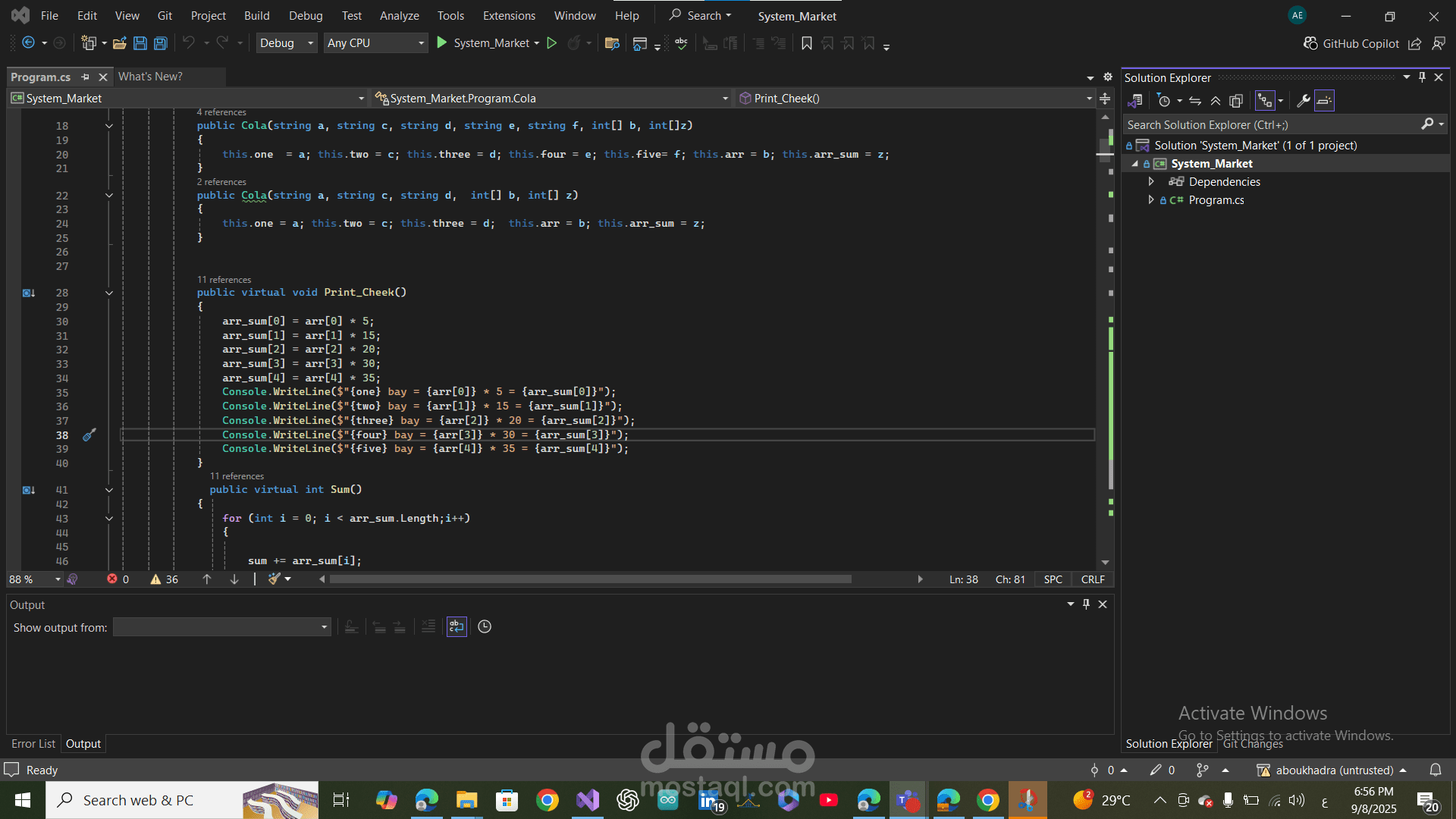The height and width of the screenshot is (819, 1456).
Task: Go to next issue with down arrow
Action: point(234,579)
